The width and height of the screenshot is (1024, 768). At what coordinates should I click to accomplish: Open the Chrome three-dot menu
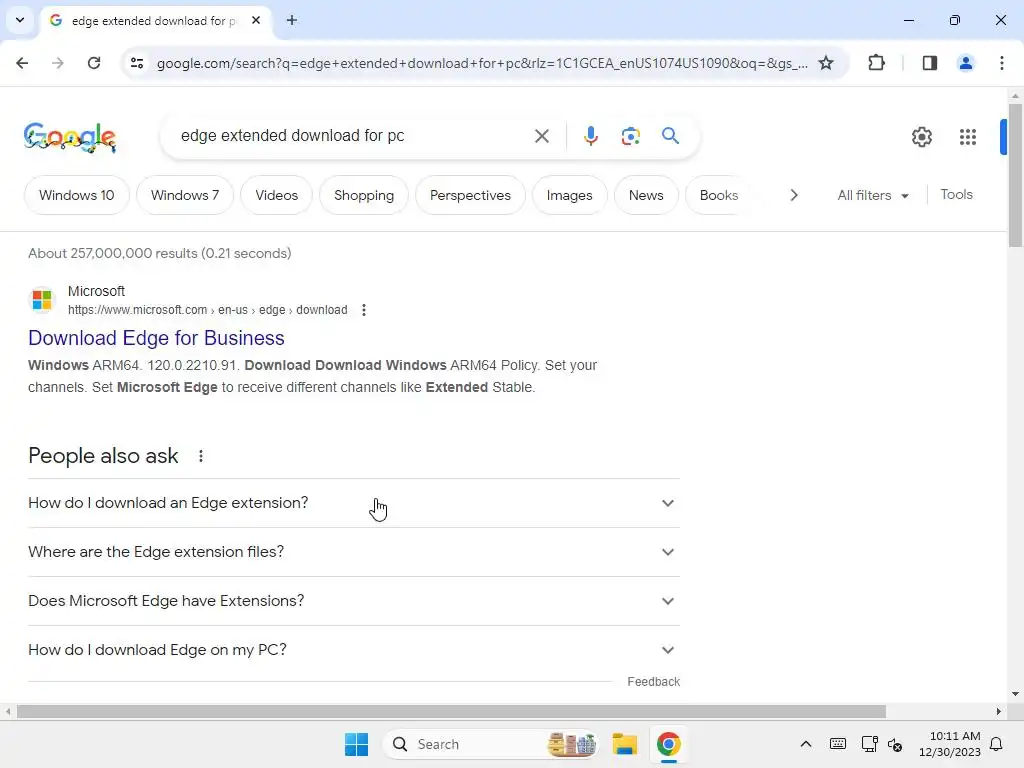(x=1002, y=63)
